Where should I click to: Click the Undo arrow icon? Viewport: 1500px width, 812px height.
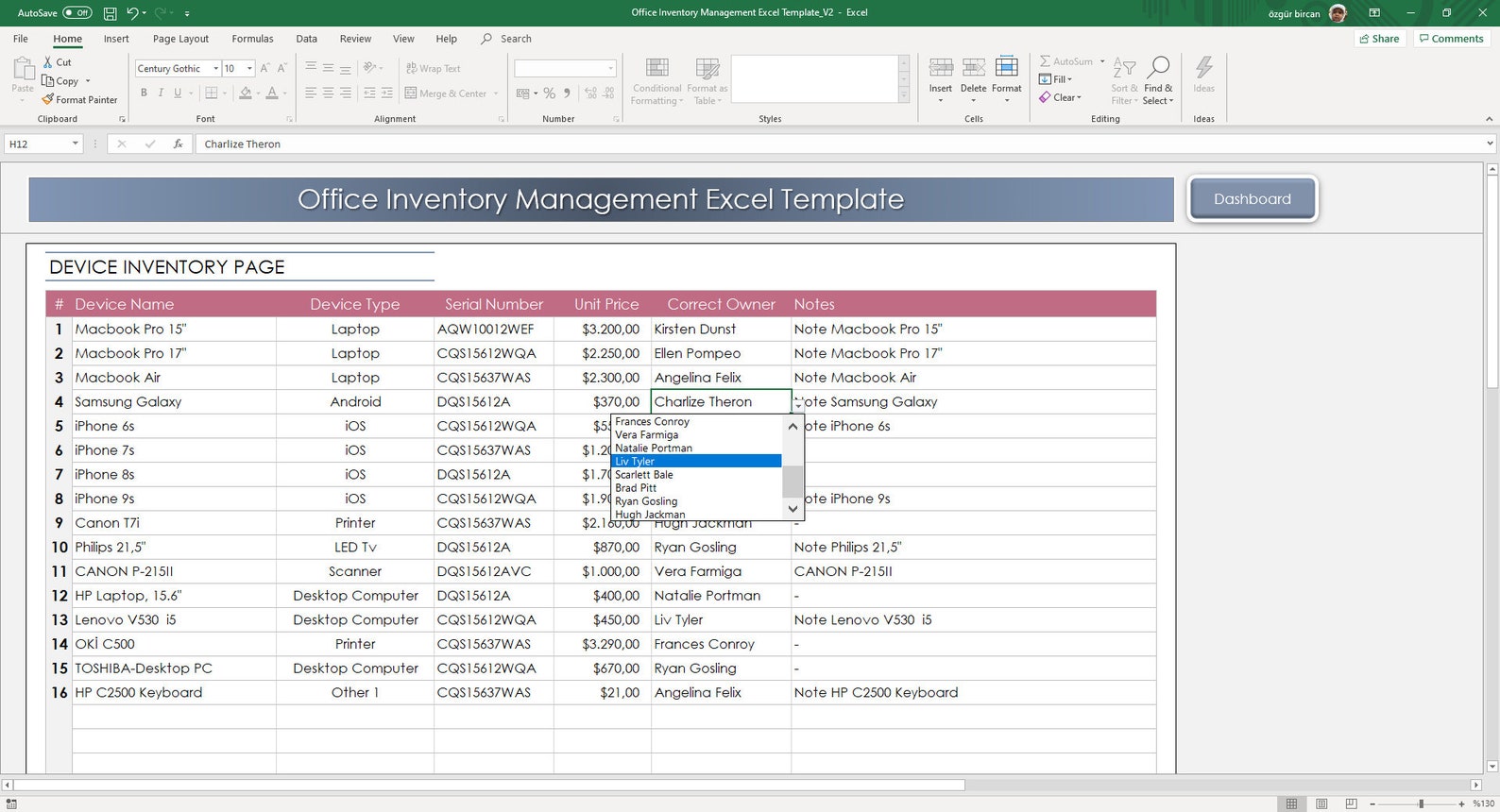coord(131,13)
